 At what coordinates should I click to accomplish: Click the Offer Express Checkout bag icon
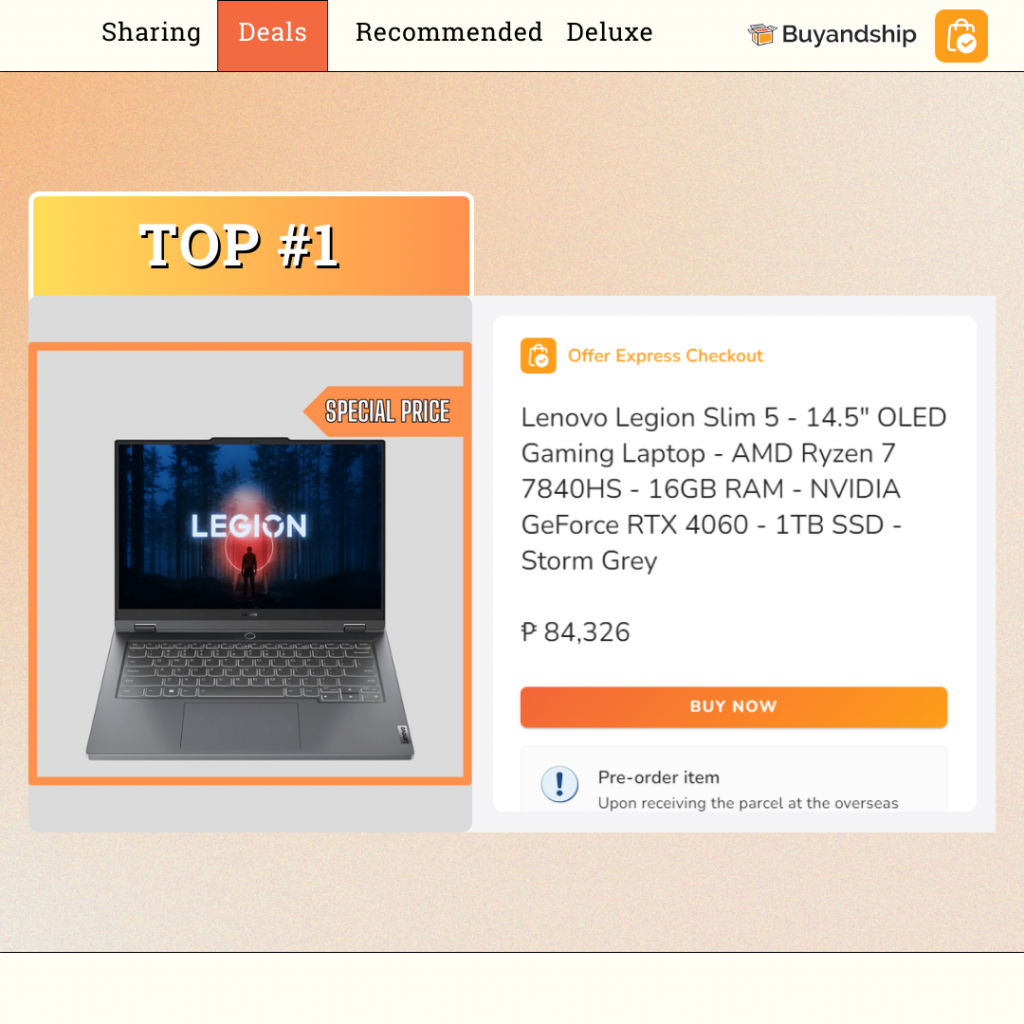pos(538,355)
